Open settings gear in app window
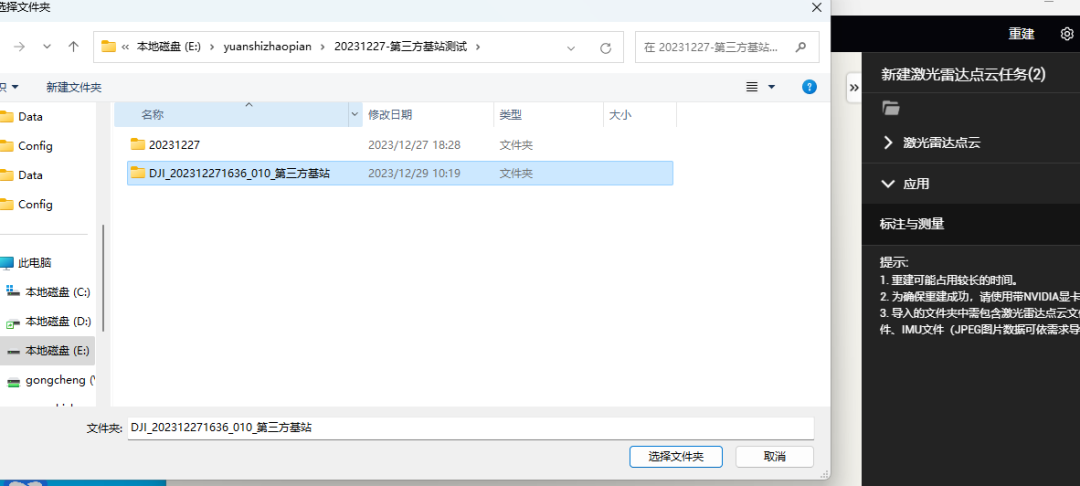This screenshot has width=1080, height=486. 1066,34
